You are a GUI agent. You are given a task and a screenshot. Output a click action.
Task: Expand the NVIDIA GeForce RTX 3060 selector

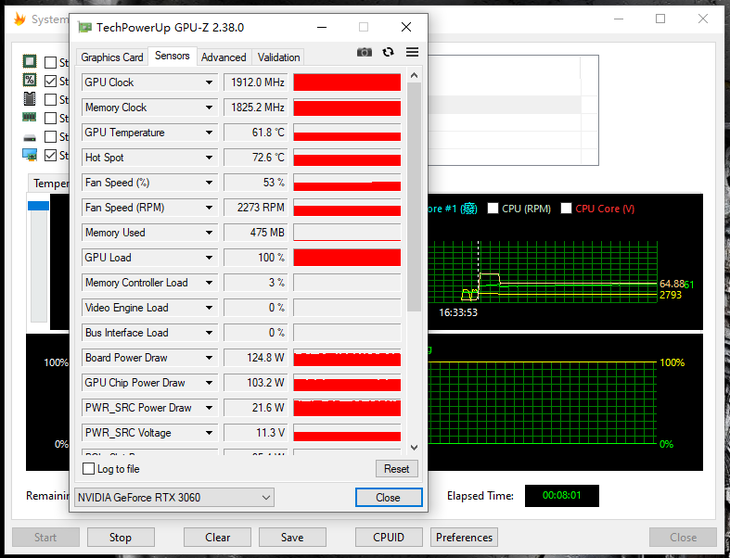coord(265,497)
